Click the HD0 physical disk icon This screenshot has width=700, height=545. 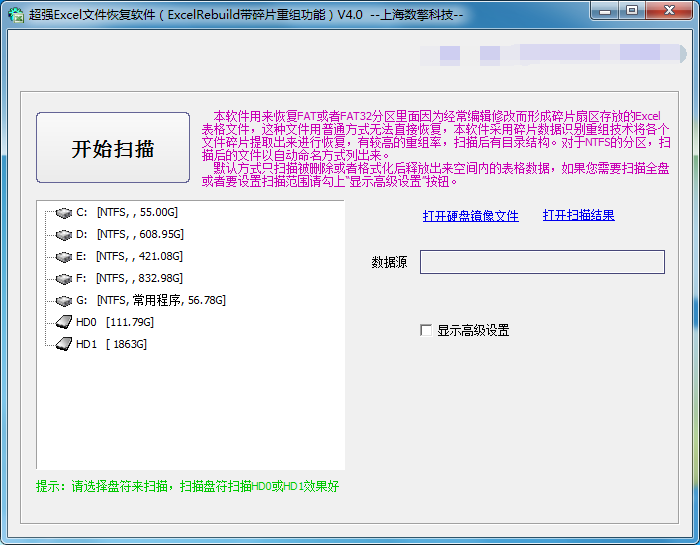(x=64, y=322)
